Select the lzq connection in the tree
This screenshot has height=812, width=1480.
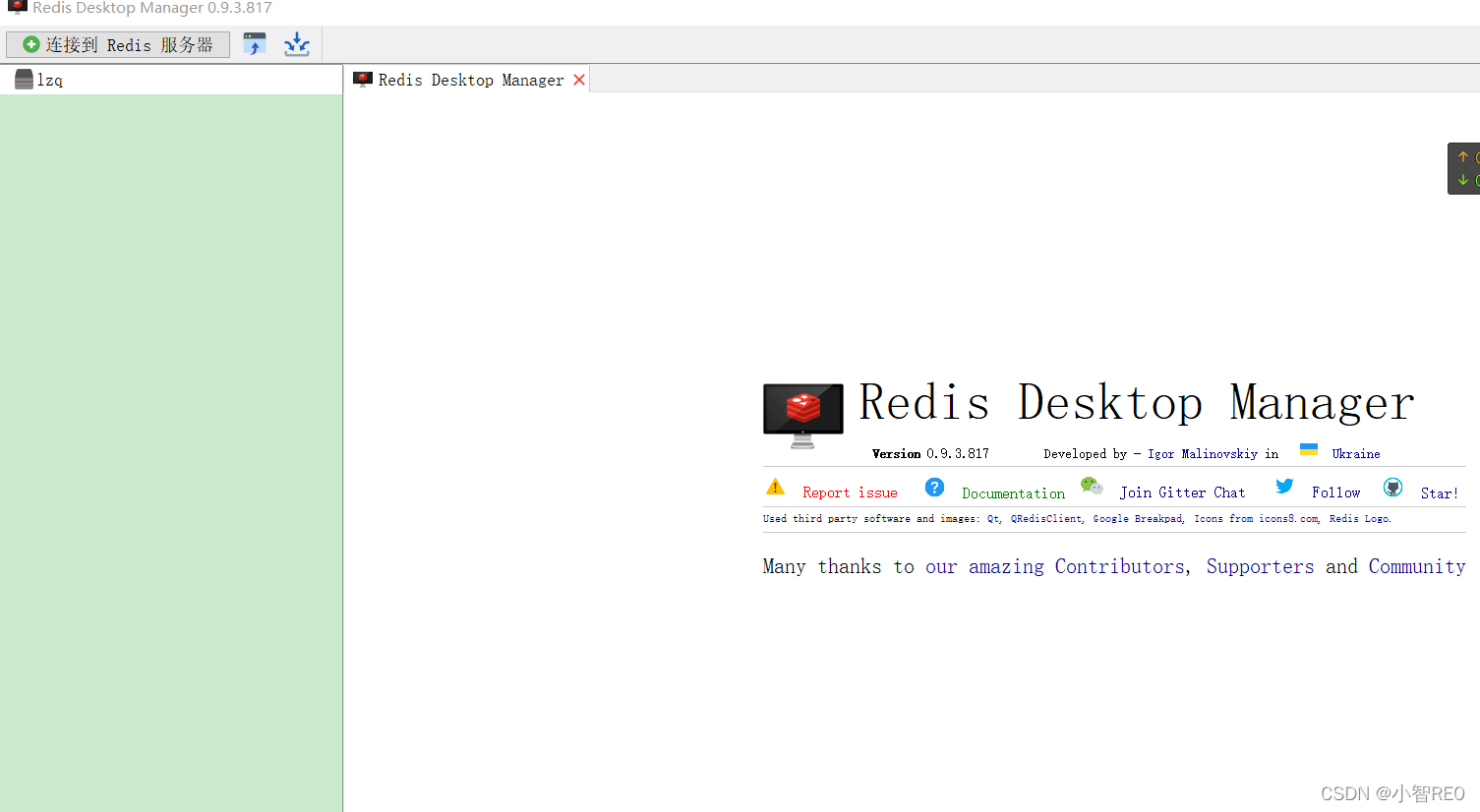[171, 80]
